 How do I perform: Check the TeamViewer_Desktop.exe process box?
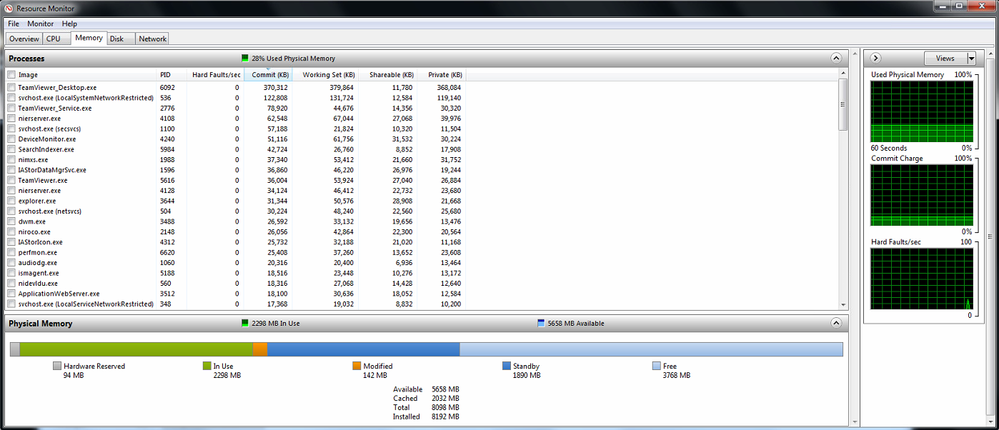(11, 87)
